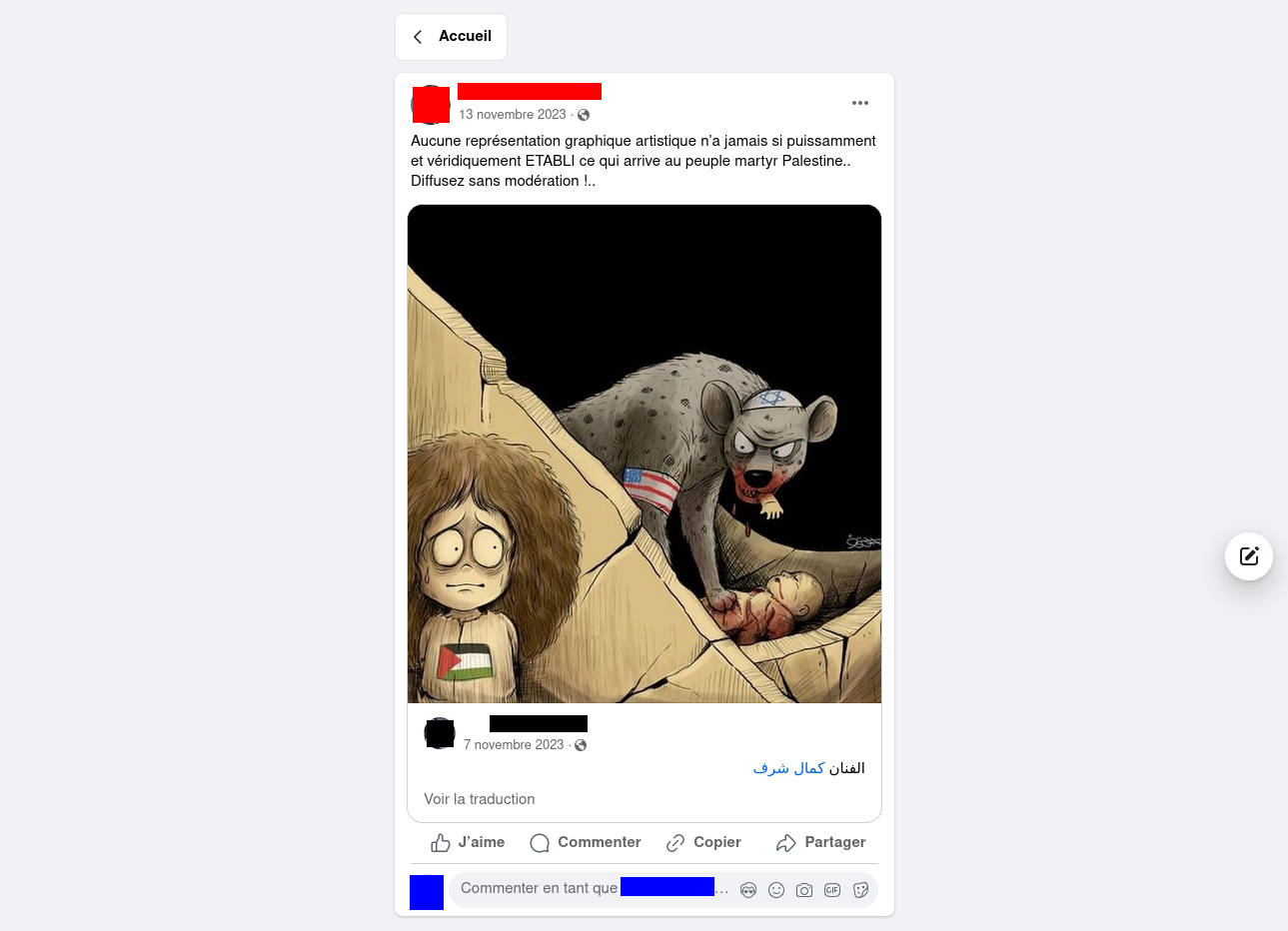Click the original poster's profile avatar
Viewport: 1288px width, 931px height.
440,733
